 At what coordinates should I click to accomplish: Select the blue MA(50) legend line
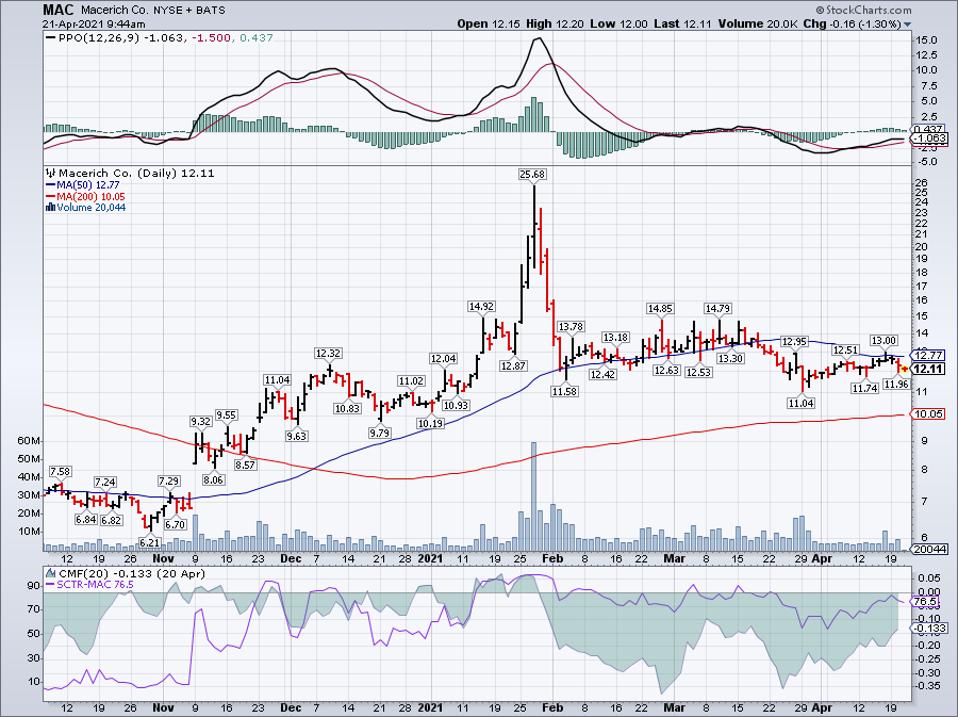51,185
